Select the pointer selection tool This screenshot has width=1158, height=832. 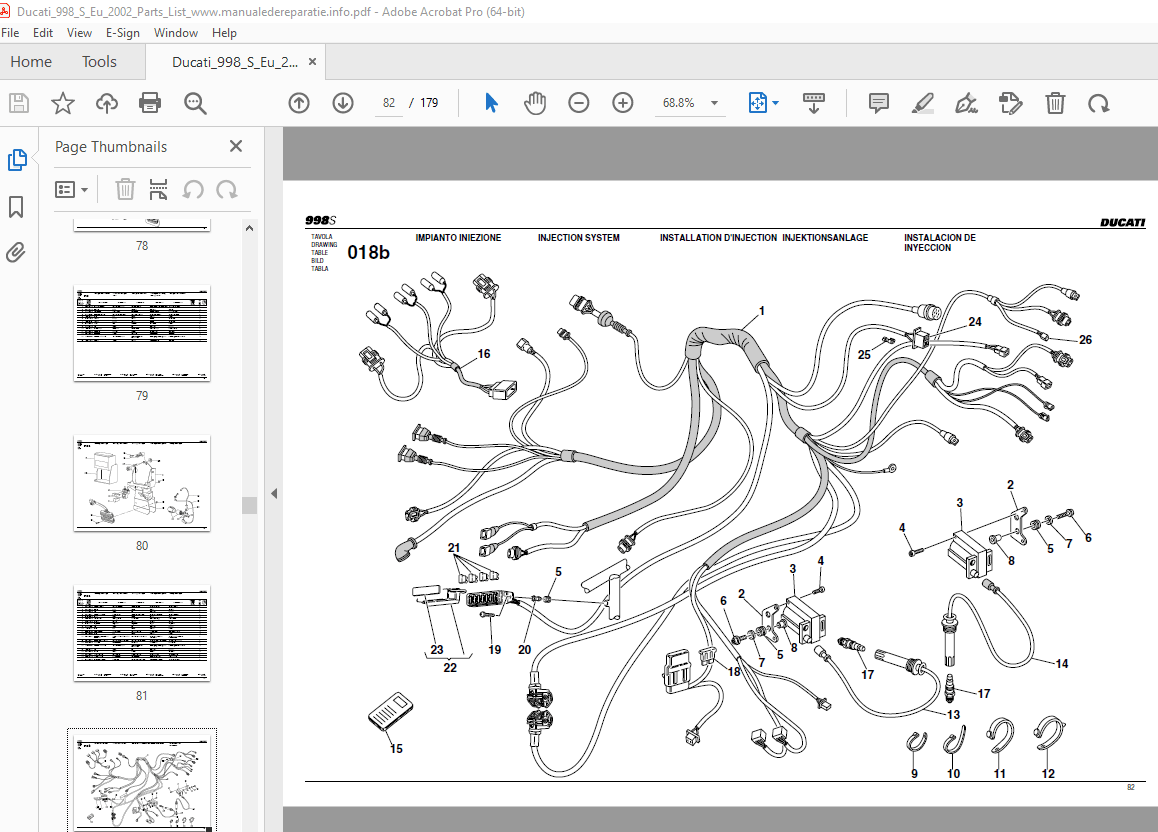point(491,102)
